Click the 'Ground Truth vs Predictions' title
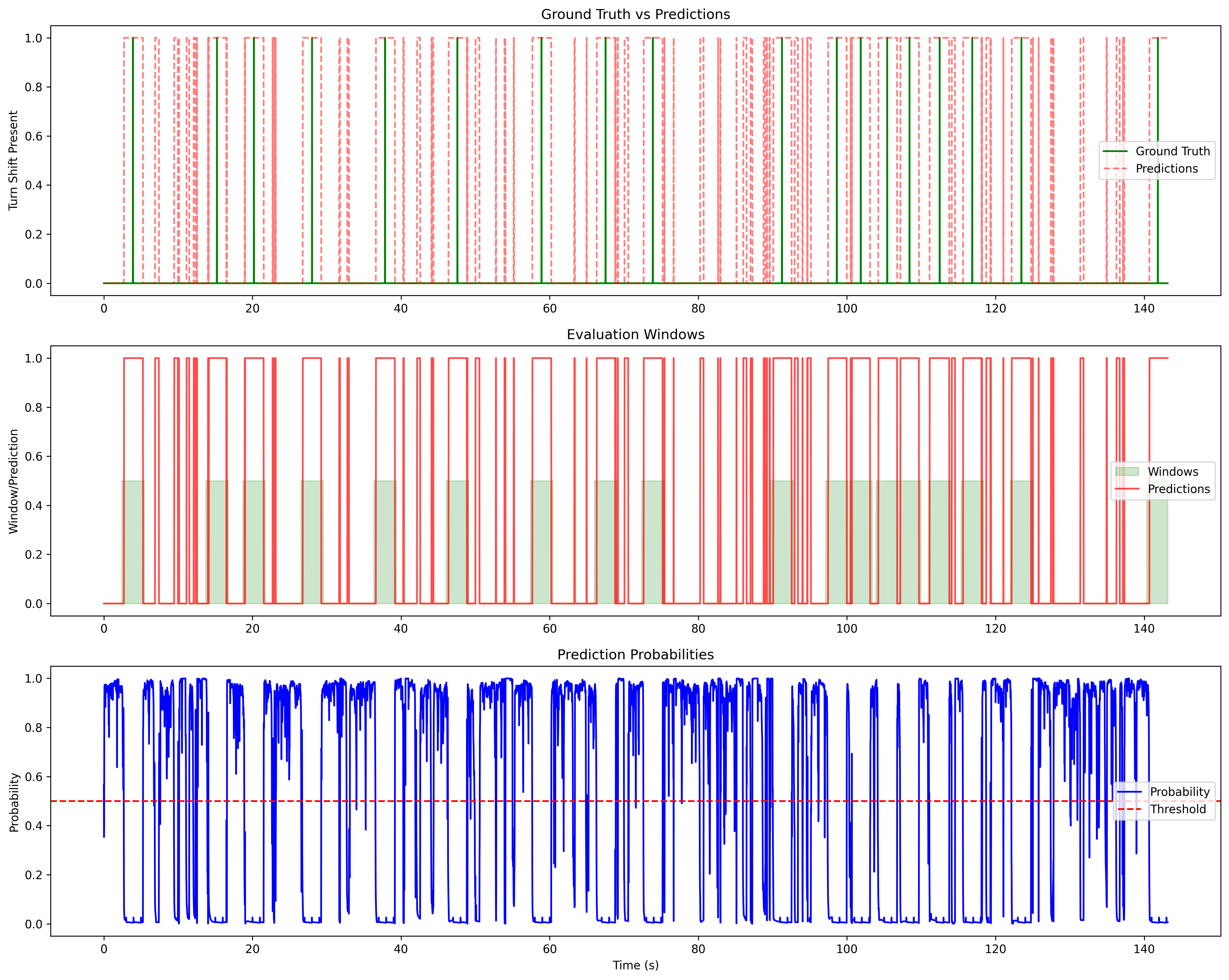This screenshot has height=980, width=1229. click(635, 14)
